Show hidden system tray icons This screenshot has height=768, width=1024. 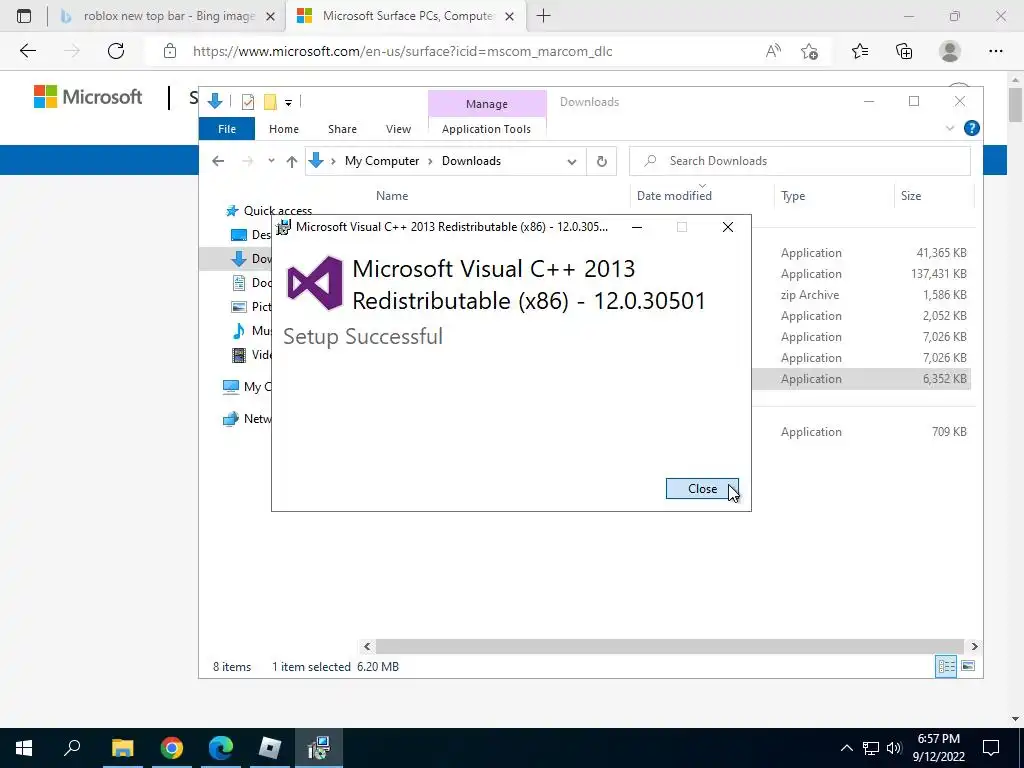tap(846, 748)
